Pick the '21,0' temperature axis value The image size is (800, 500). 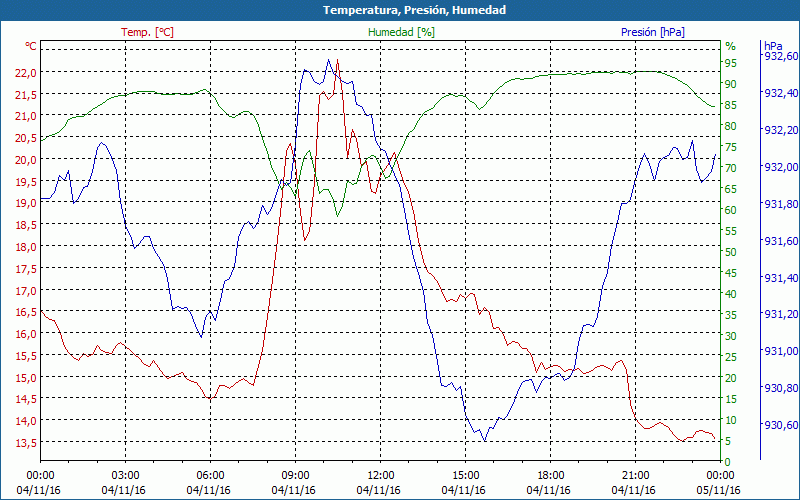[27, 116]
